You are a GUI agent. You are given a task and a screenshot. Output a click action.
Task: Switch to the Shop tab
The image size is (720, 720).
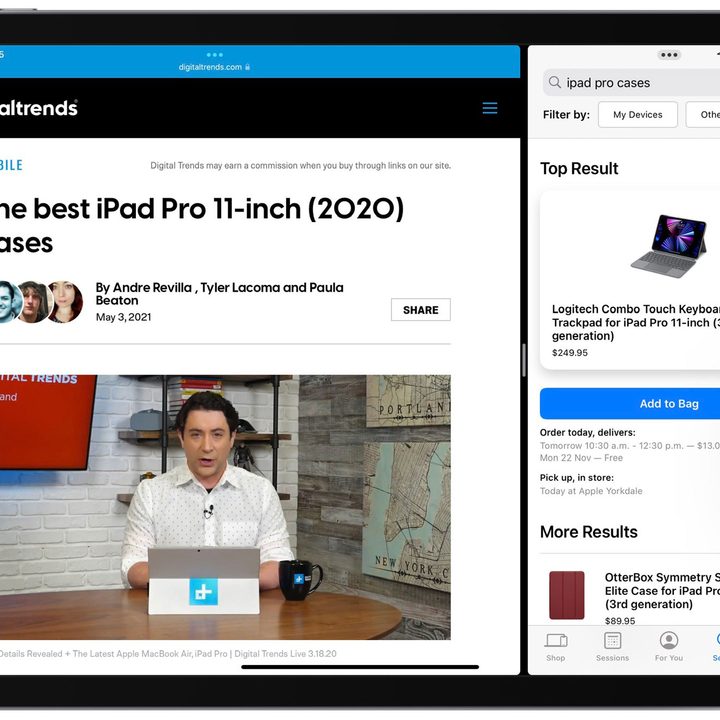point(556,647)
